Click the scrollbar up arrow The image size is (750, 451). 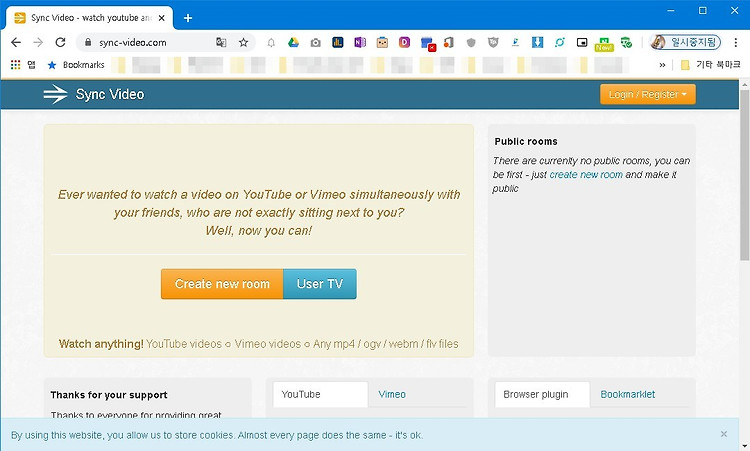[x=745, y=84]
